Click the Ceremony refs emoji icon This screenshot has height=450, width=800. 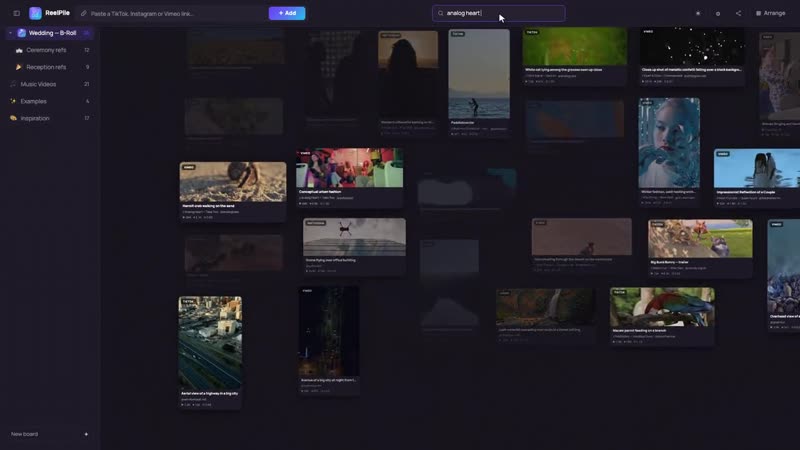(19, 50)
